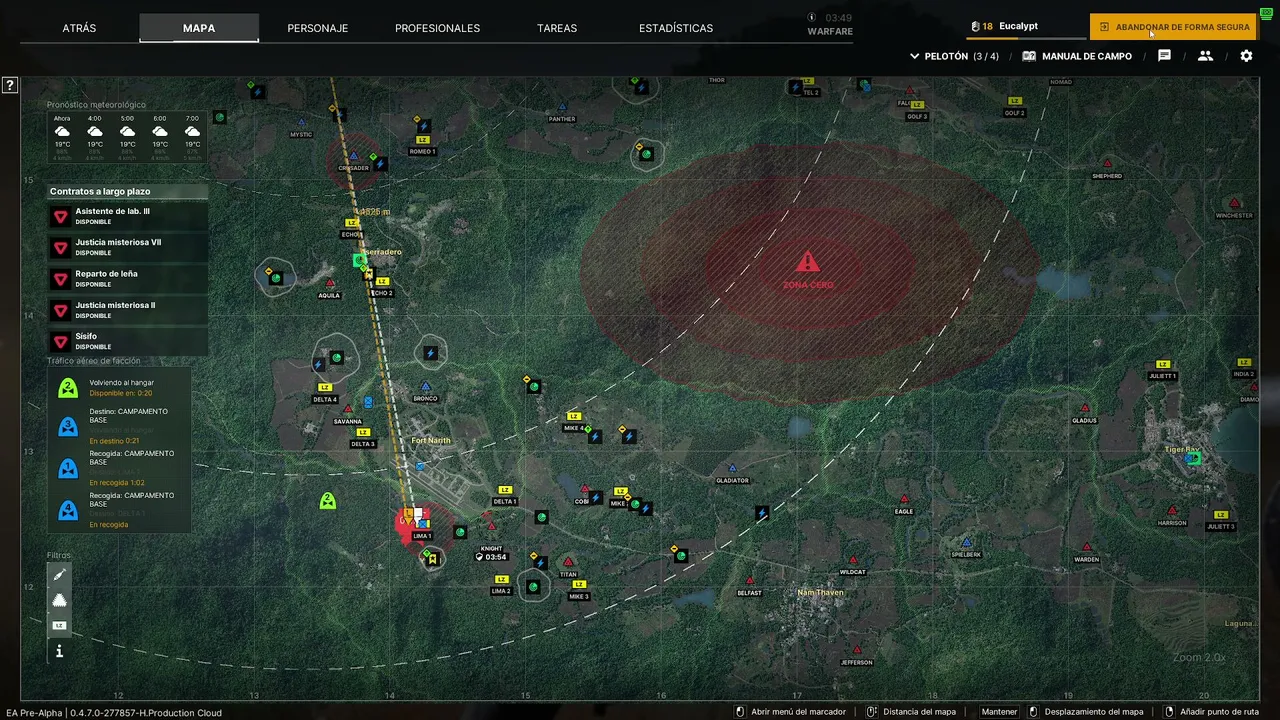The width and height of the screenshot is (1280, 720).
Task: Select the DELTA 3 landing zone marker
Action: (x=362, y=432)
